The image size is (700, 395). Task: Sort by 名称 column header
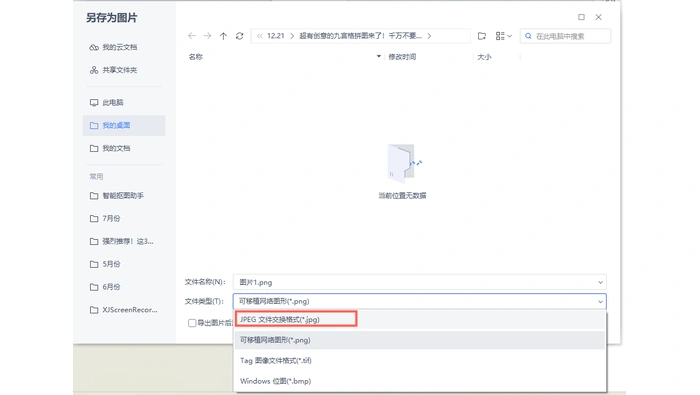coord(196,57)
